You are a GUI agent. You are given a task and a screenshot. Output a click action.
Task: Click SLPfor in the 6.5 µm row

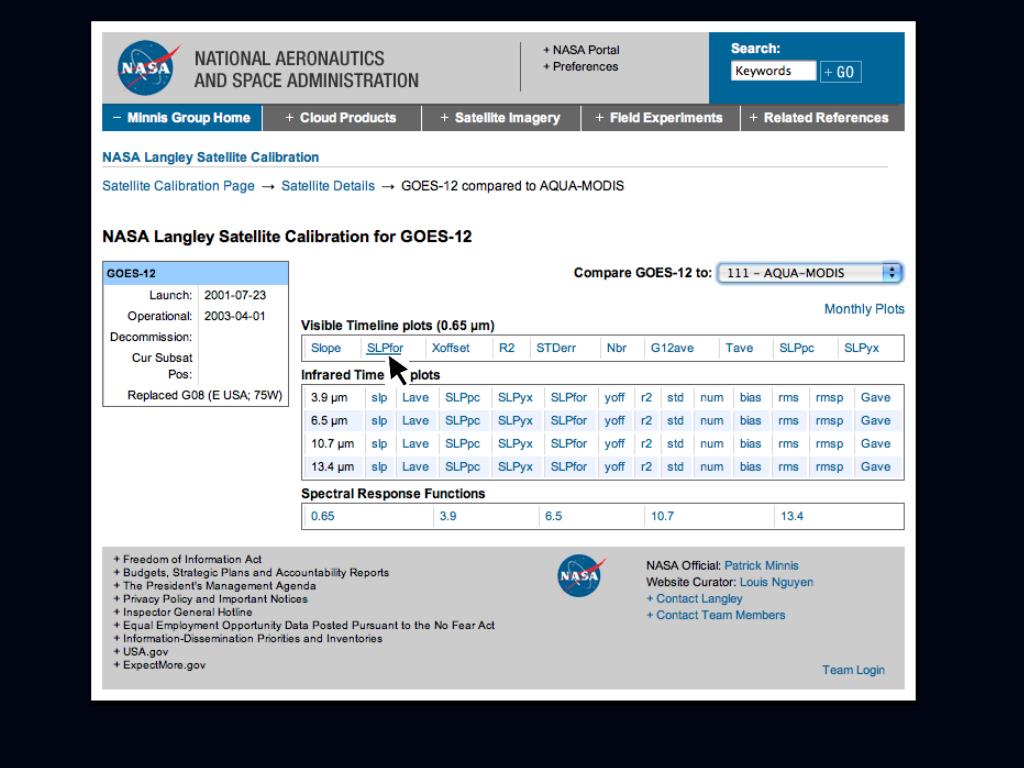tap(569, 421)
